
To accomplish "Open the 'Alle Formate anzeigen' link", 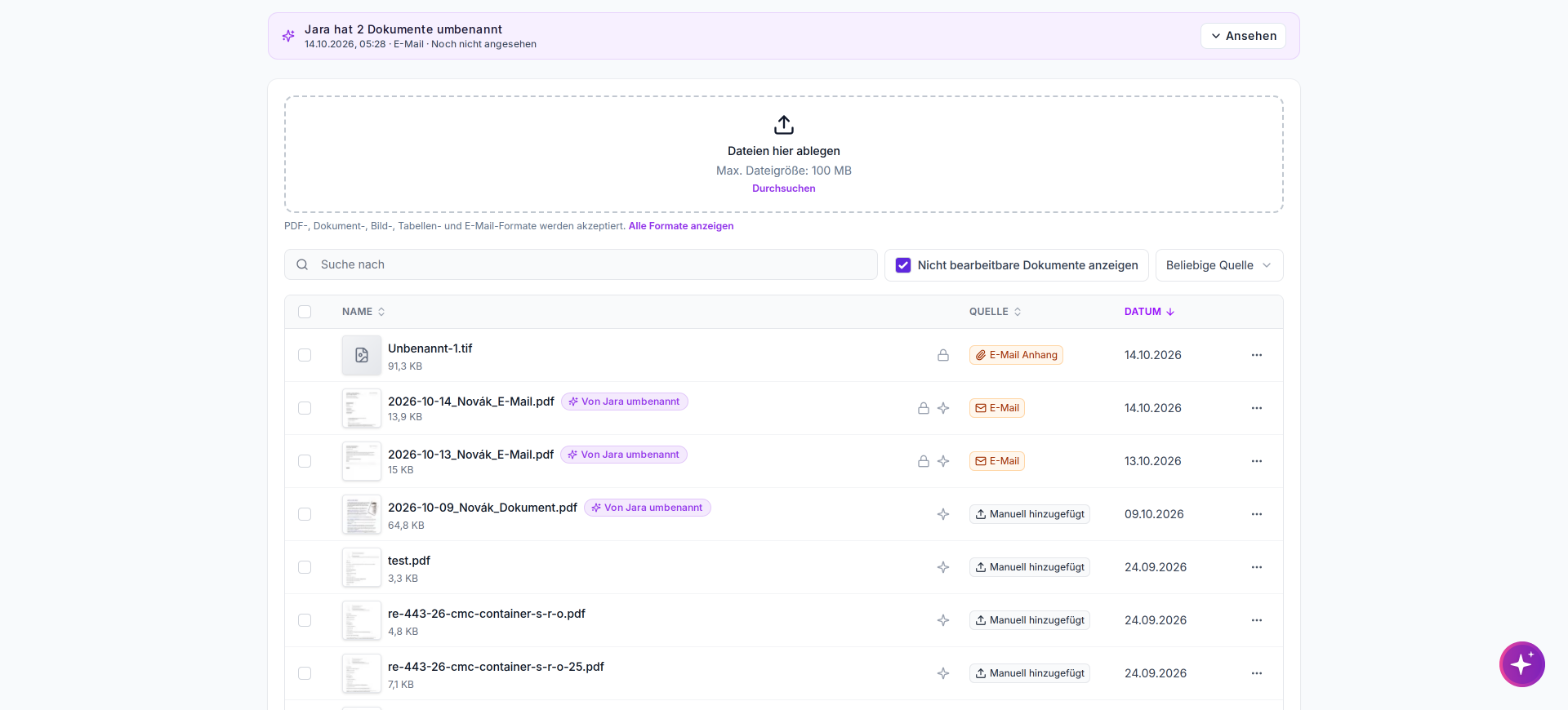I will (x=681, y=226).
